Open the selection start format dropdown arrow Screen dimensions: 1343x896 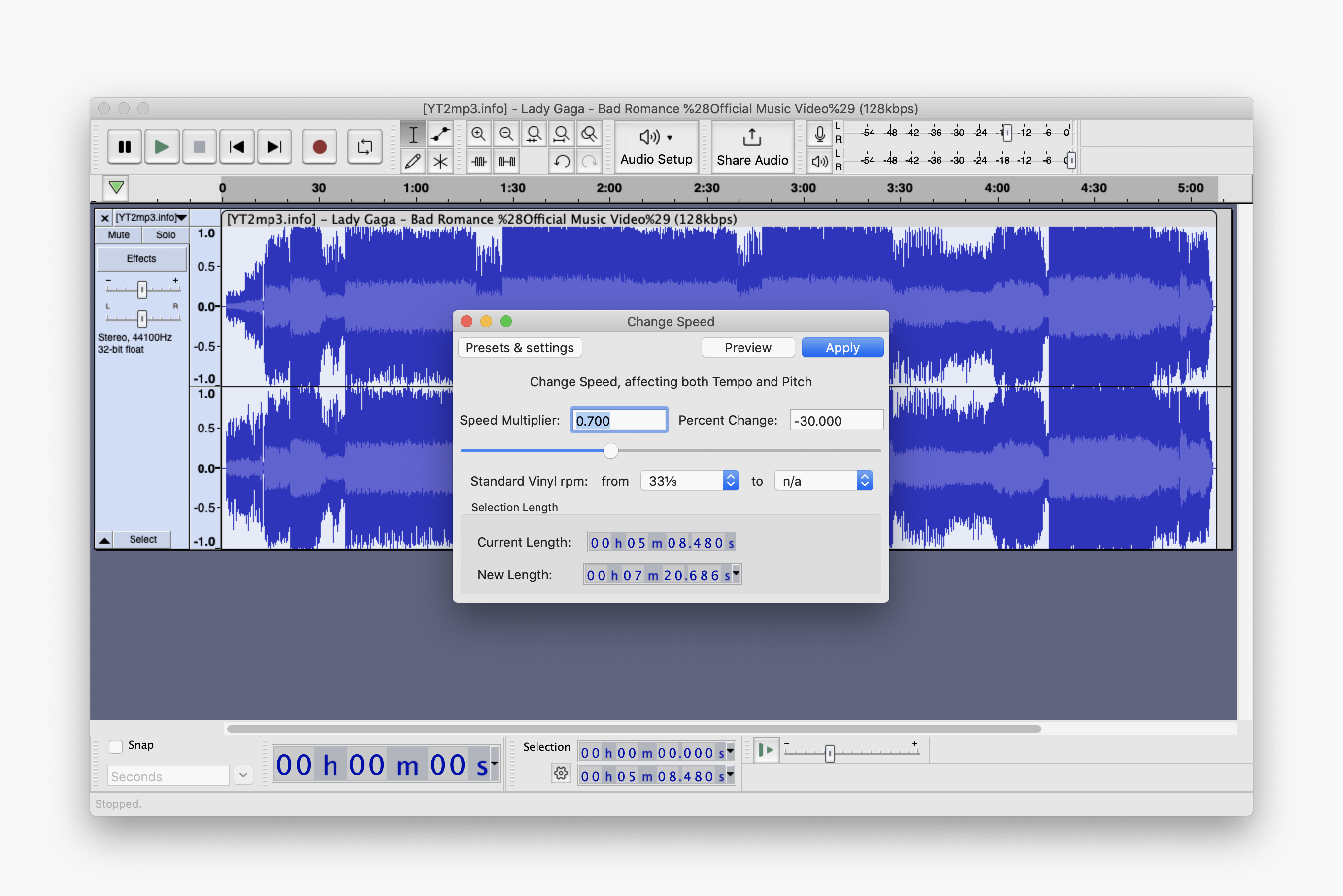(730, 751)
